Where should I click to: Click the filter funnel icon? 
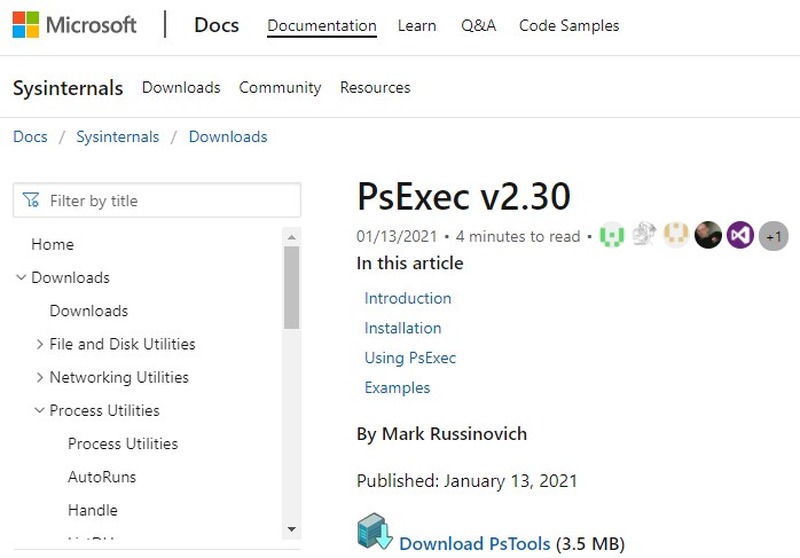click(x=31, y=200)
